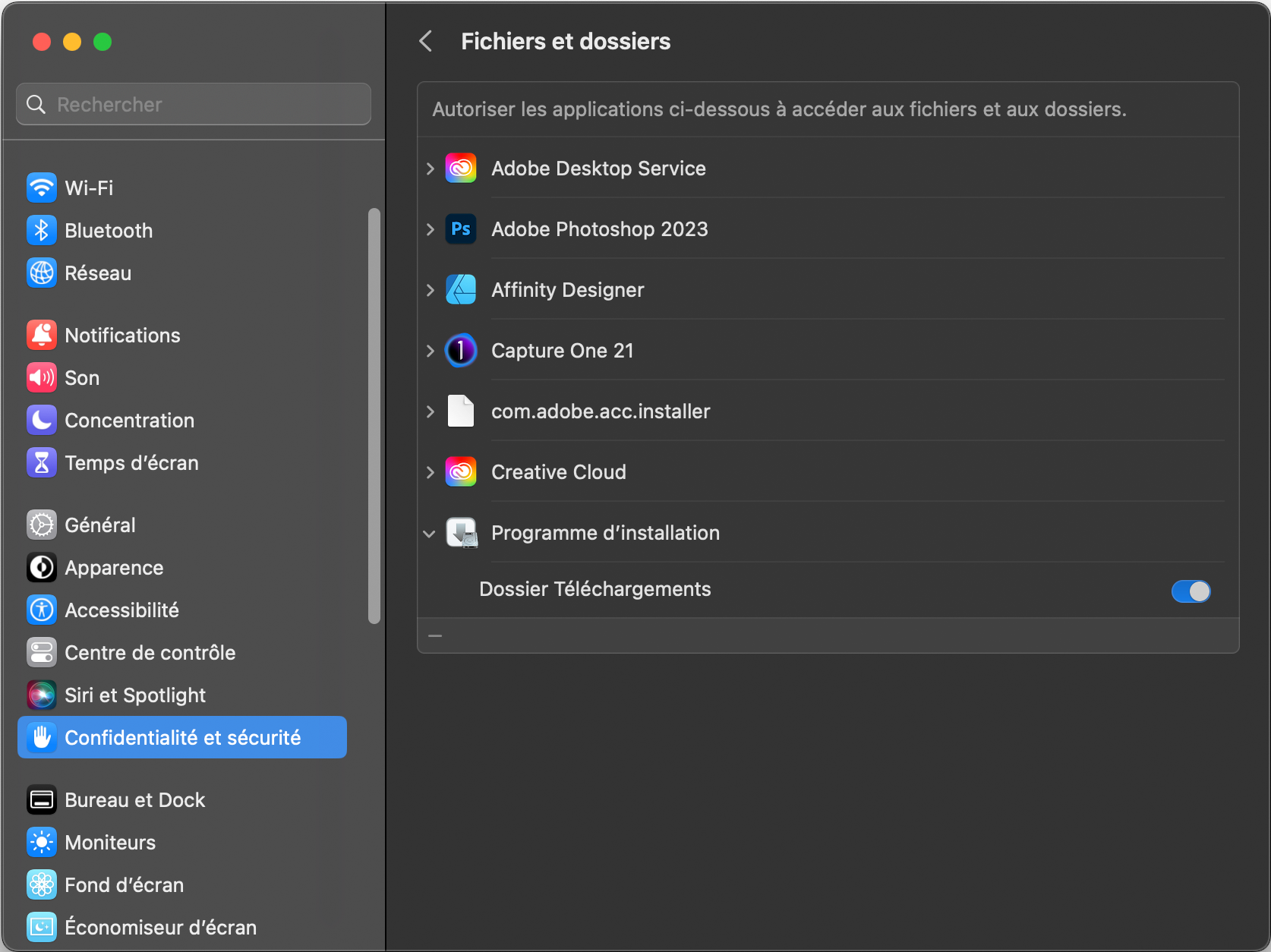1271x952 pixels.
Task: Click the Moniteurs sun icon
Action: 42,842
